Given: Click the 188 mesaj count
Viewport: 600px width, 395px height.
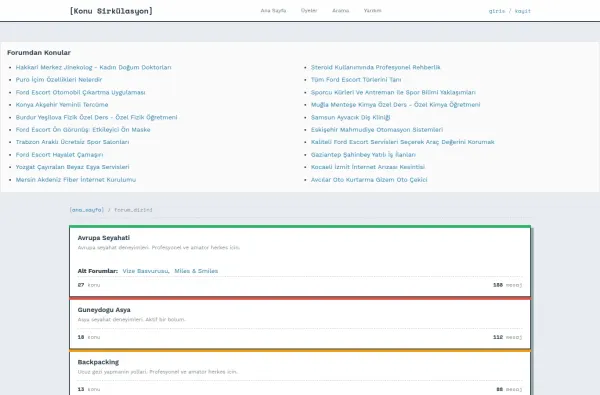Looking at the screenshot, I should (507, 285).
